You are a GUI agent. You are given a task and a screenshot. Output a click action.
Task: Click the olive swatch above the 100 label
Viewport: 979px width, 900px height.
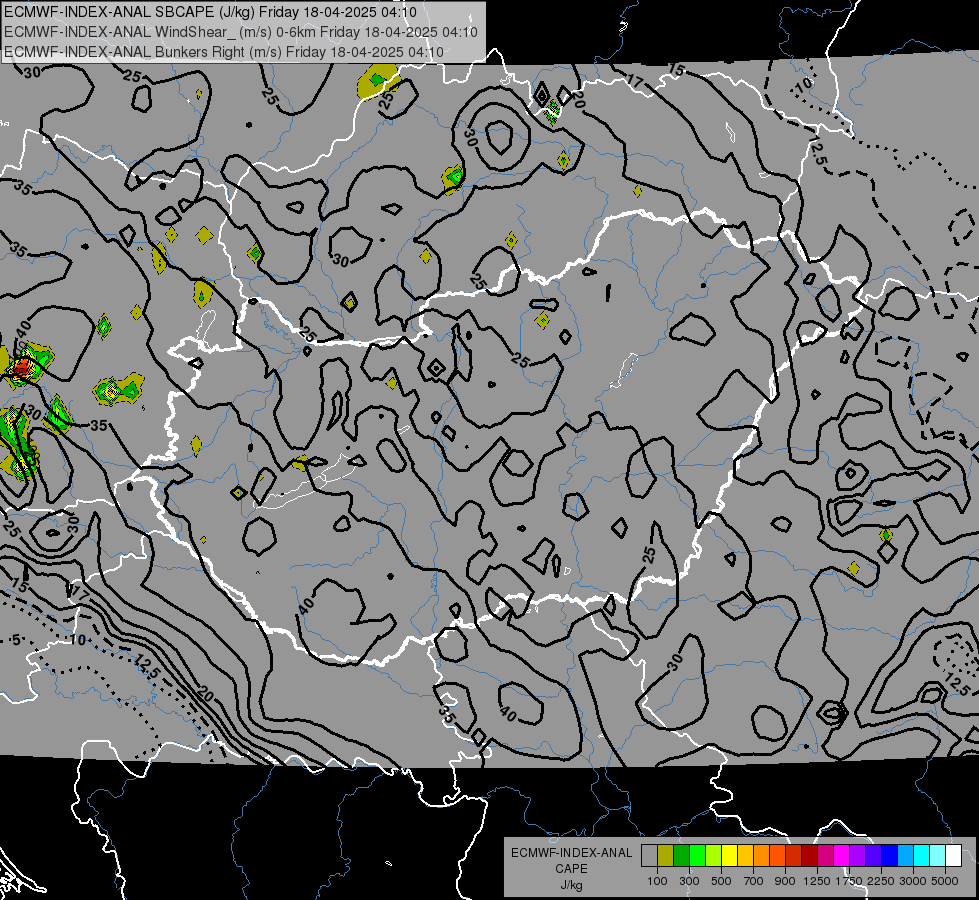tap(666, 855)
